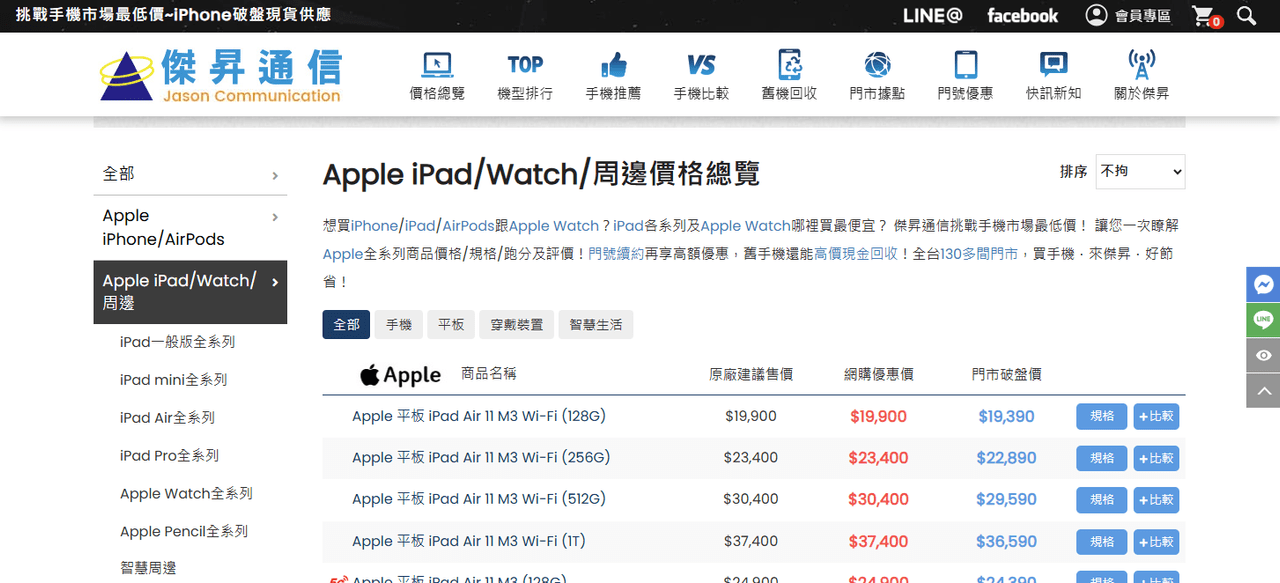
Task: Select the 全部 filter tab
Action: click(346, 325)
